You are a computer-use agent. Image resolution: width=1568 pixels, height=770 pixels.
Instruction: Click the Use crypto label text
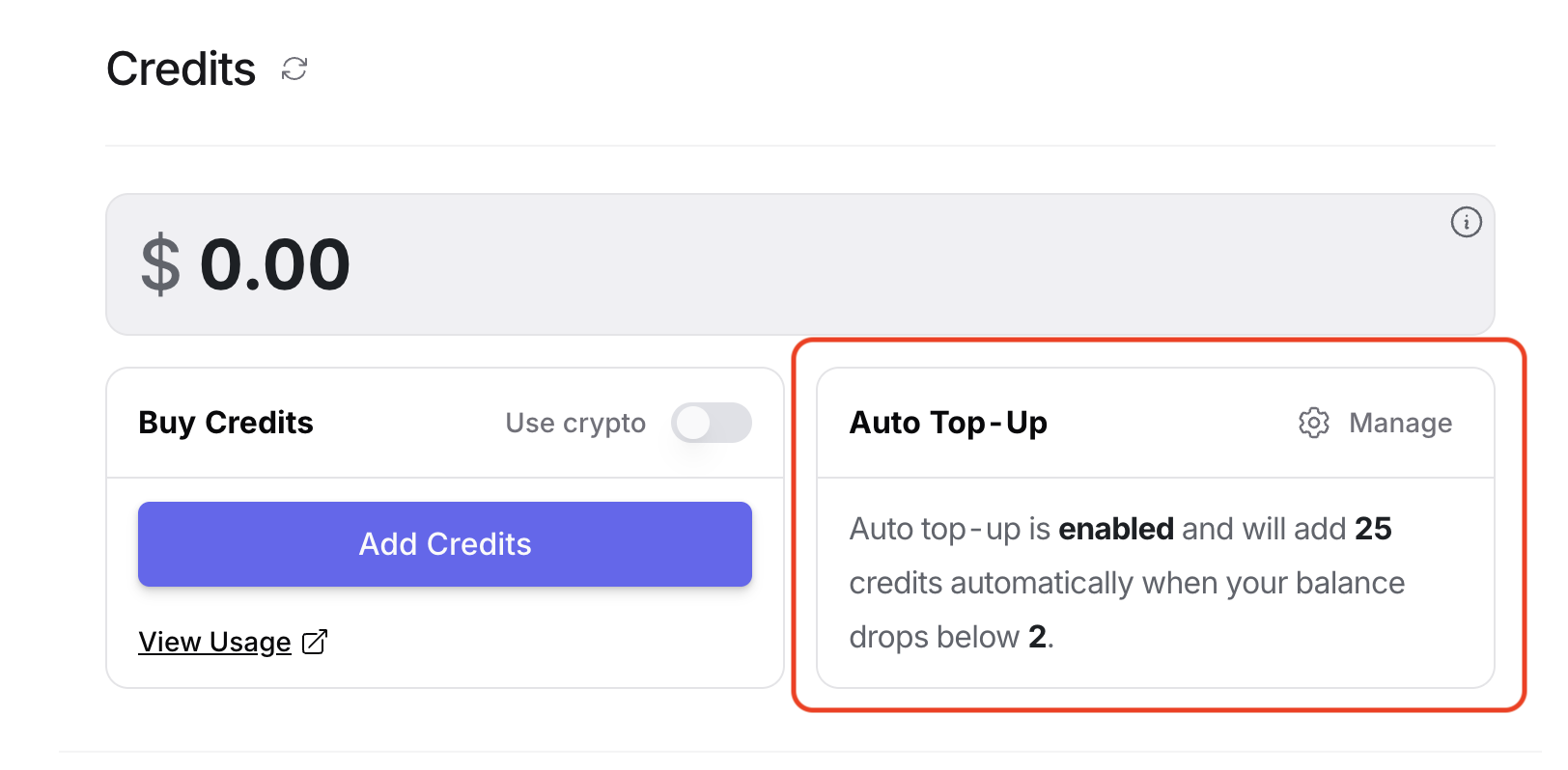click(575, 423)
